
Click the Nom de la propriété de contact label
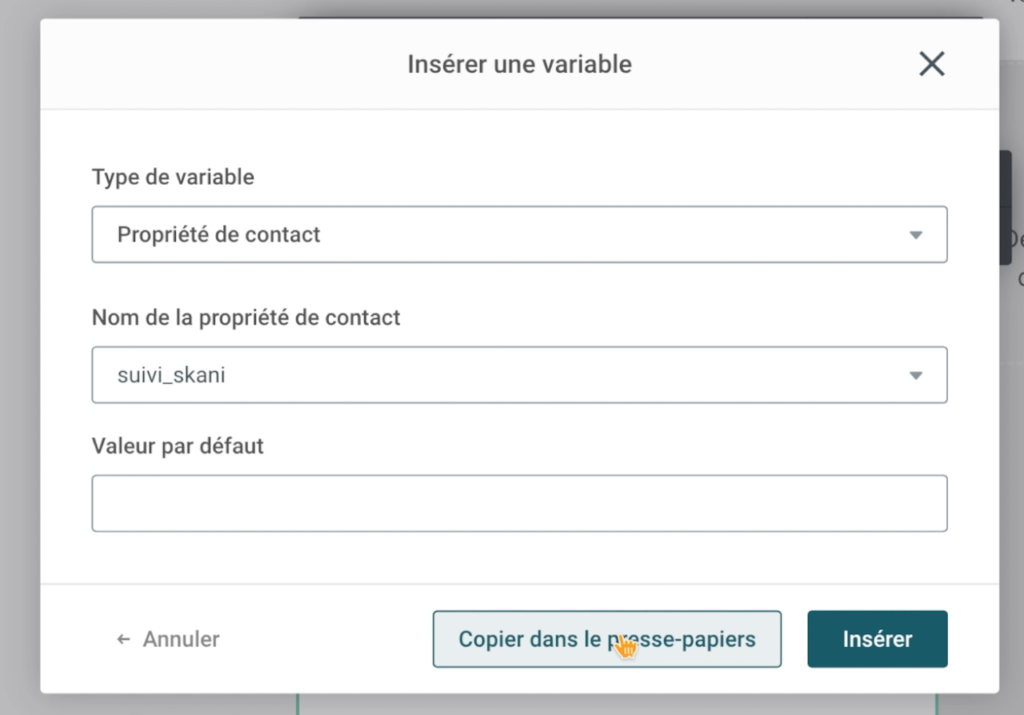pos(246,317)
